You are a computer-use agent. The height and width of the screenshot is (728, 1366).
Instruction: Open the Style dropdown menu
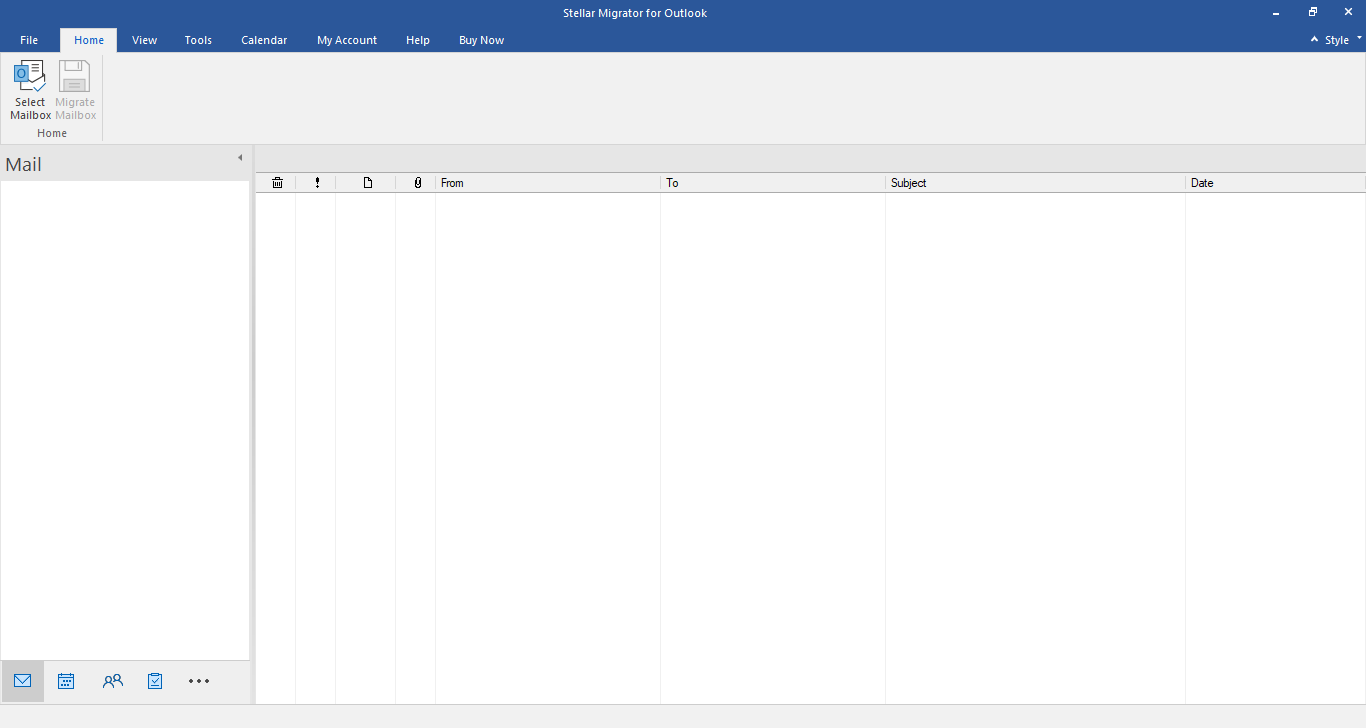tap(1342, 40)
